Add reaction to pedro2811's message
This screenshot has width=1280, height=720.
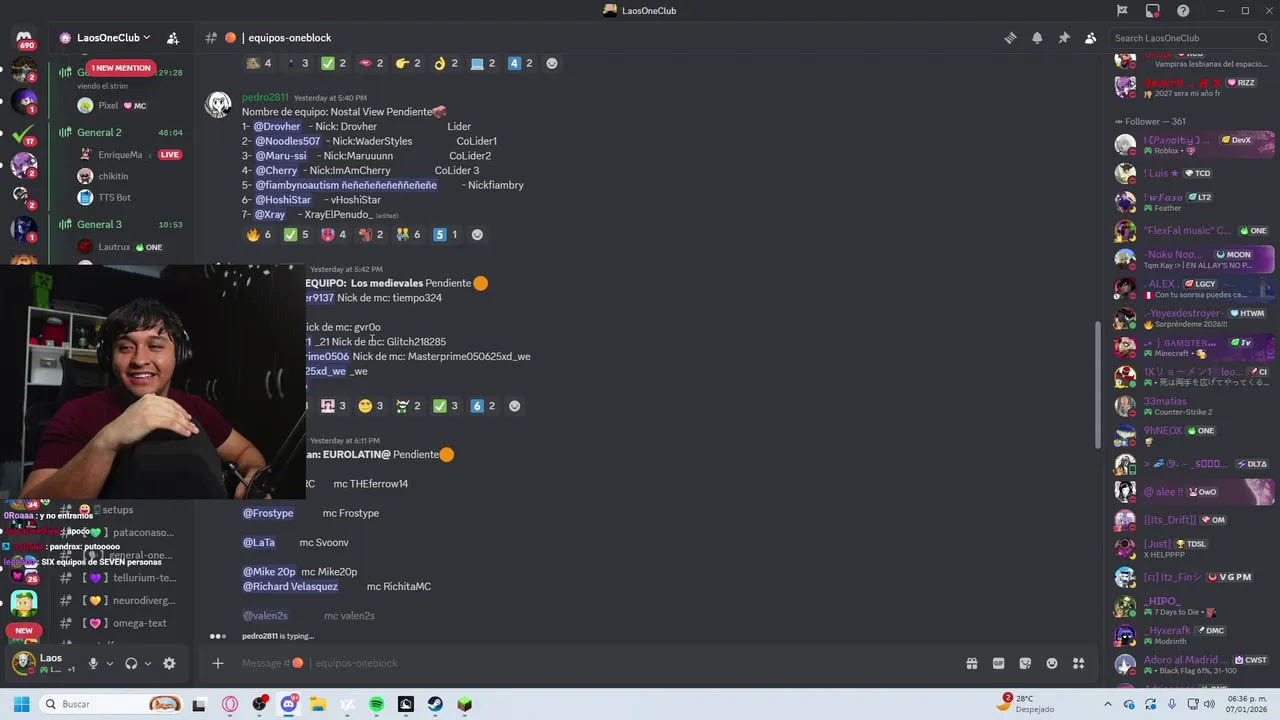[x=477, y=235]
